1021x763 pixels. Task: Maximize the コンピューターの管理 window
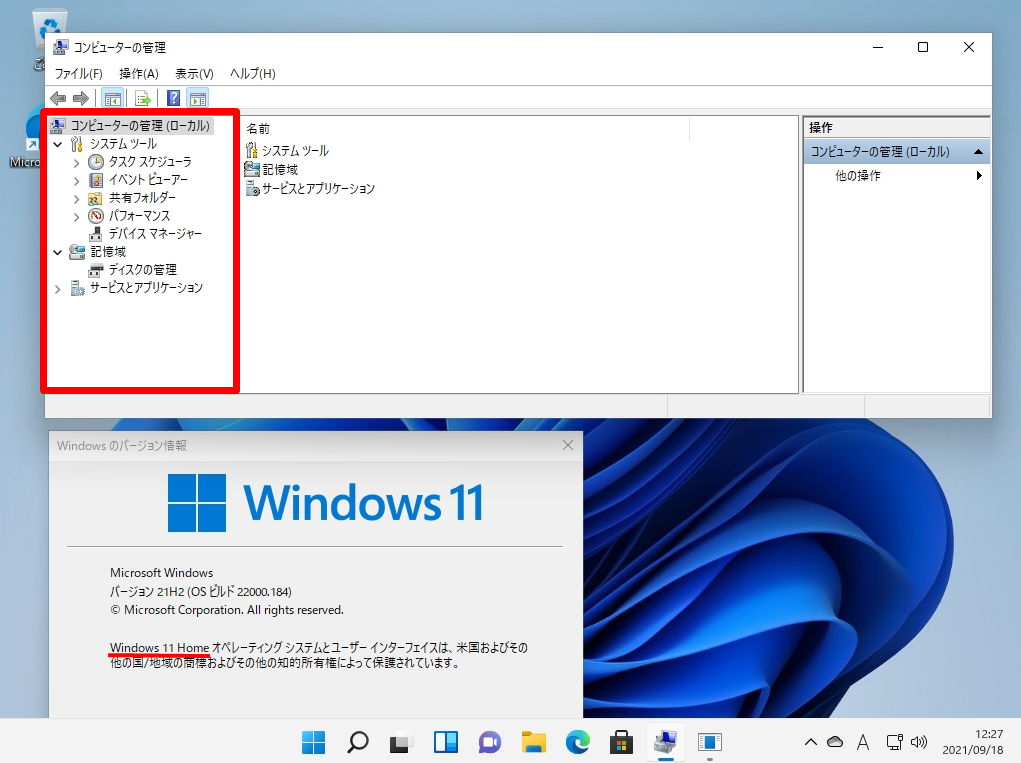coord(923,47)
